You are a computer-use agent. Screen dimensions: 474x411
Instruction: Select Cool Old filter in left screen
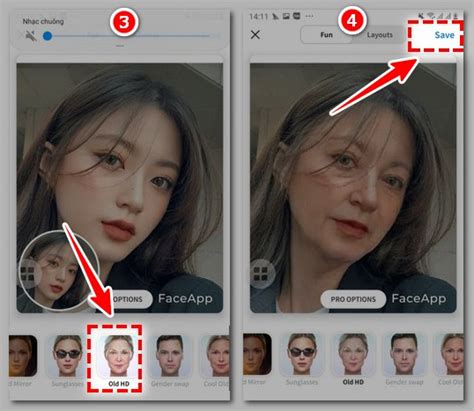[x=215, y=361]
